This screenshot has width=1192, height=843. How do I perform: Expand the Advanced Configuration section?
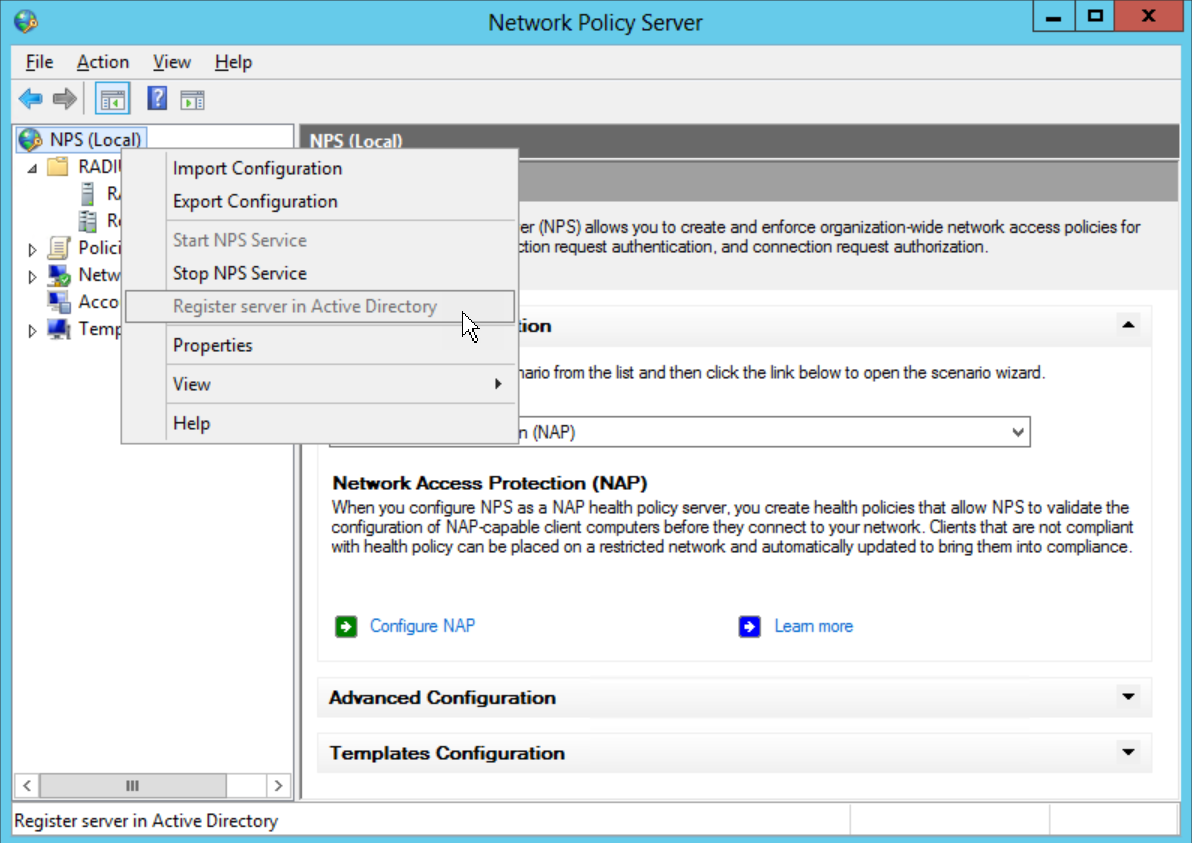point(1128,697)
